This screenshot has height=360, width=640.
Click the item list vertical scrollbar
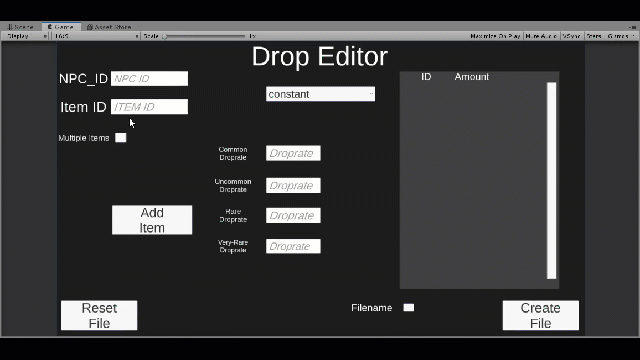coord(551,181)
